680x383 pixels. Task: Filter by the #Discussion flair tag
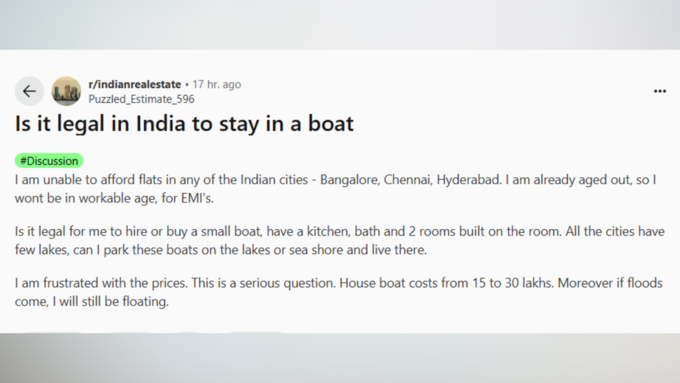click(49, 161)
